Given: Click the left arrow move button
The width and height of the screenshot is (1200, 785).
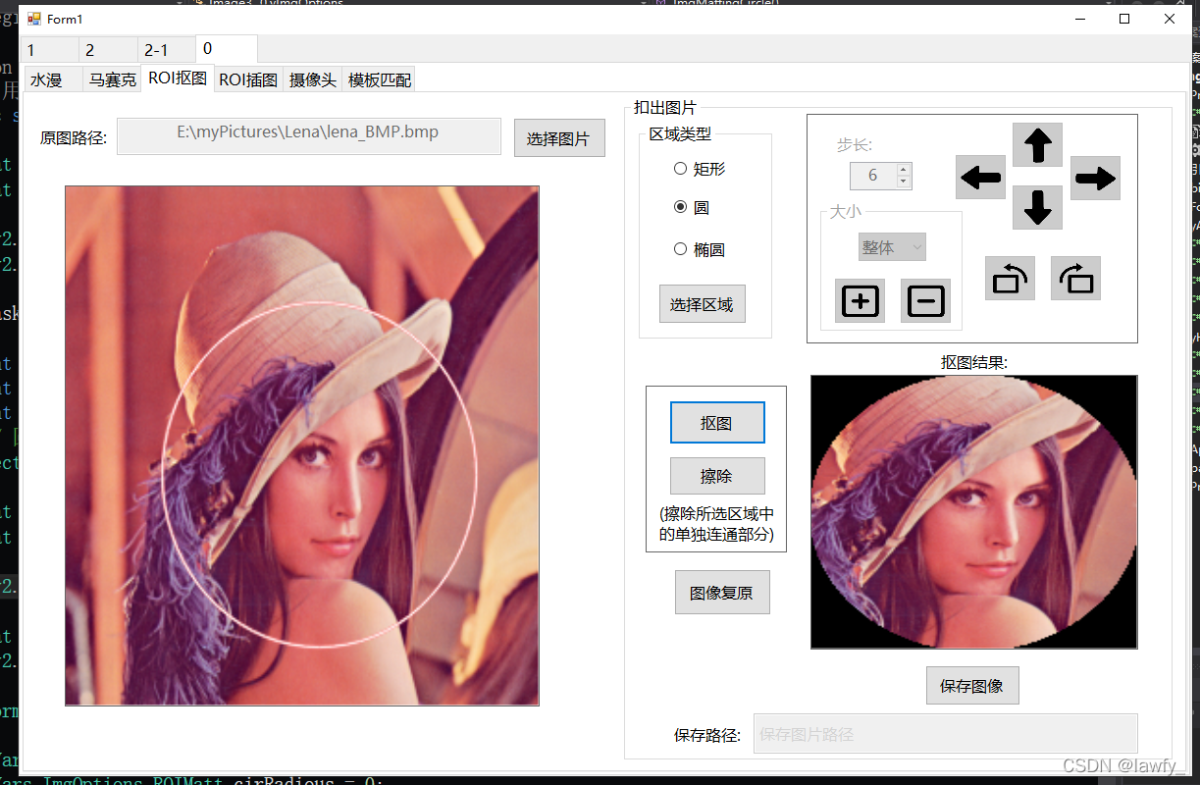Looking at the screenshot, I should [980, 179].
